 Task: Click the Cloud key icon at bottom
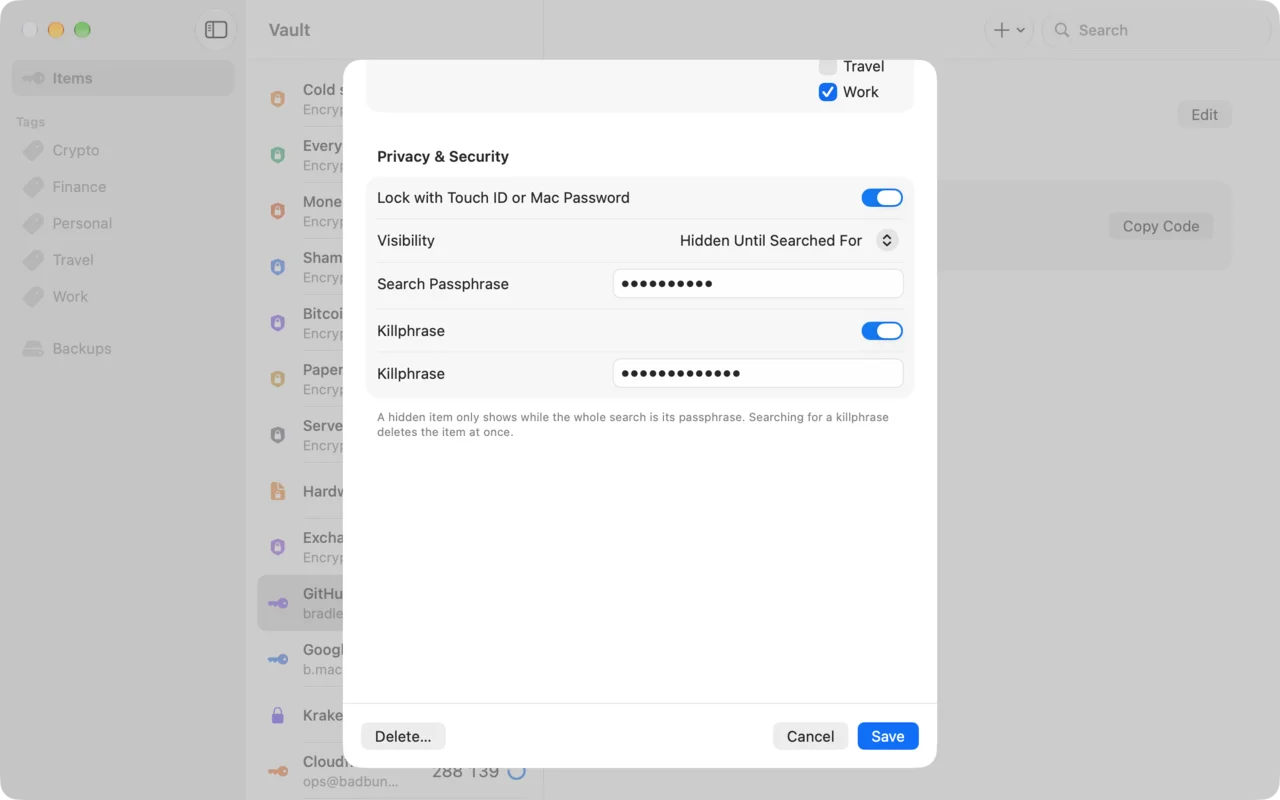[x=278, y=771]
